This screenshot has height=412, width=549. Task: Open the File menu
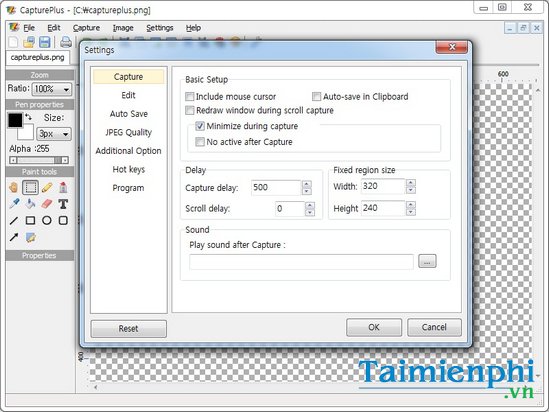click(29, 28)
